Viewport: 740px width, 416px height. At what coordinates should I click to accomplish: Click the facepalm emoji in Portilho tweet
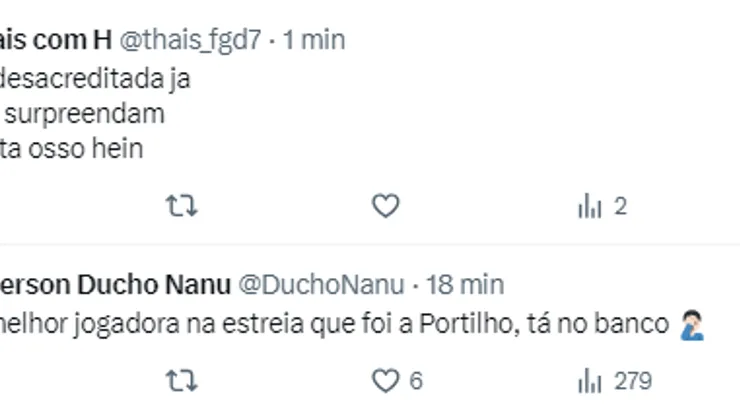tap(692, 325)
